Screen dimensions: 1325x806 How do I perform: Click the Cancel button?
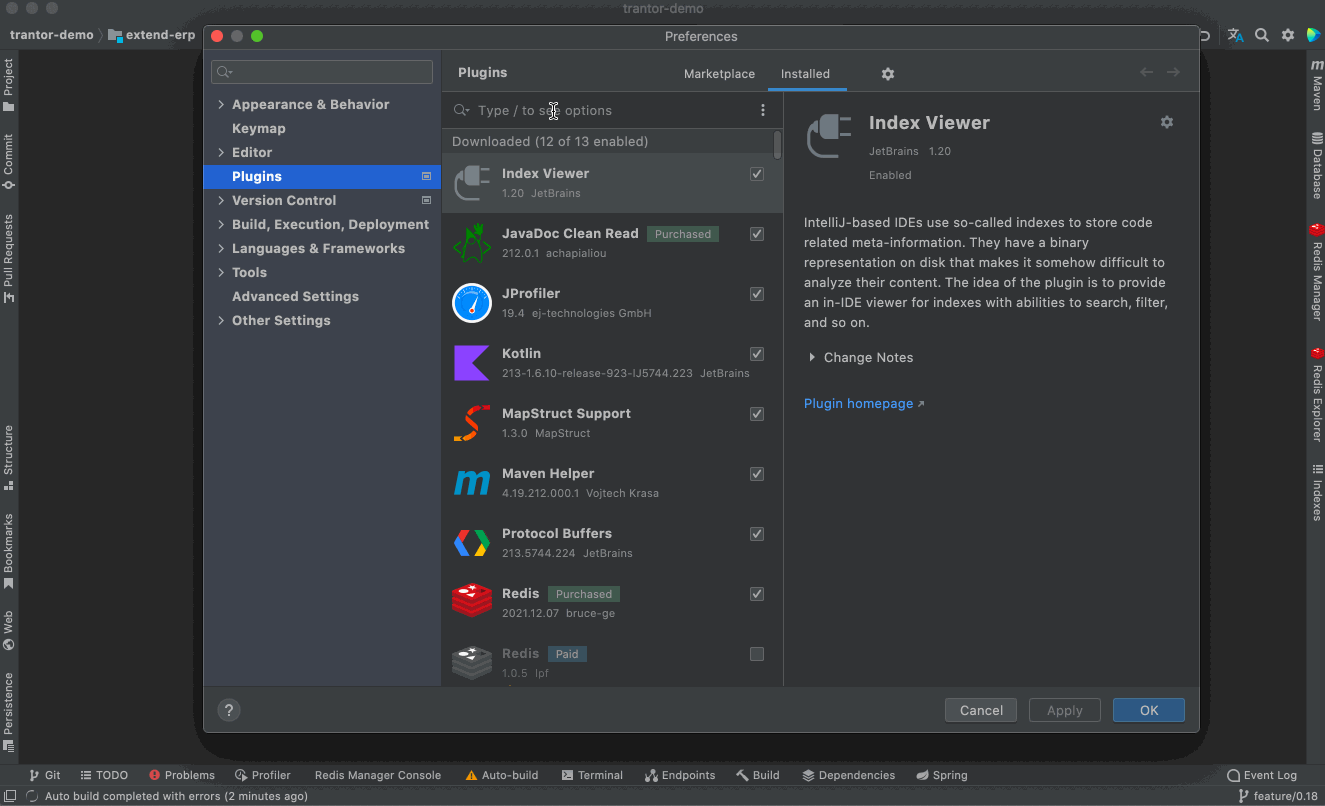[x=981, y=710]
